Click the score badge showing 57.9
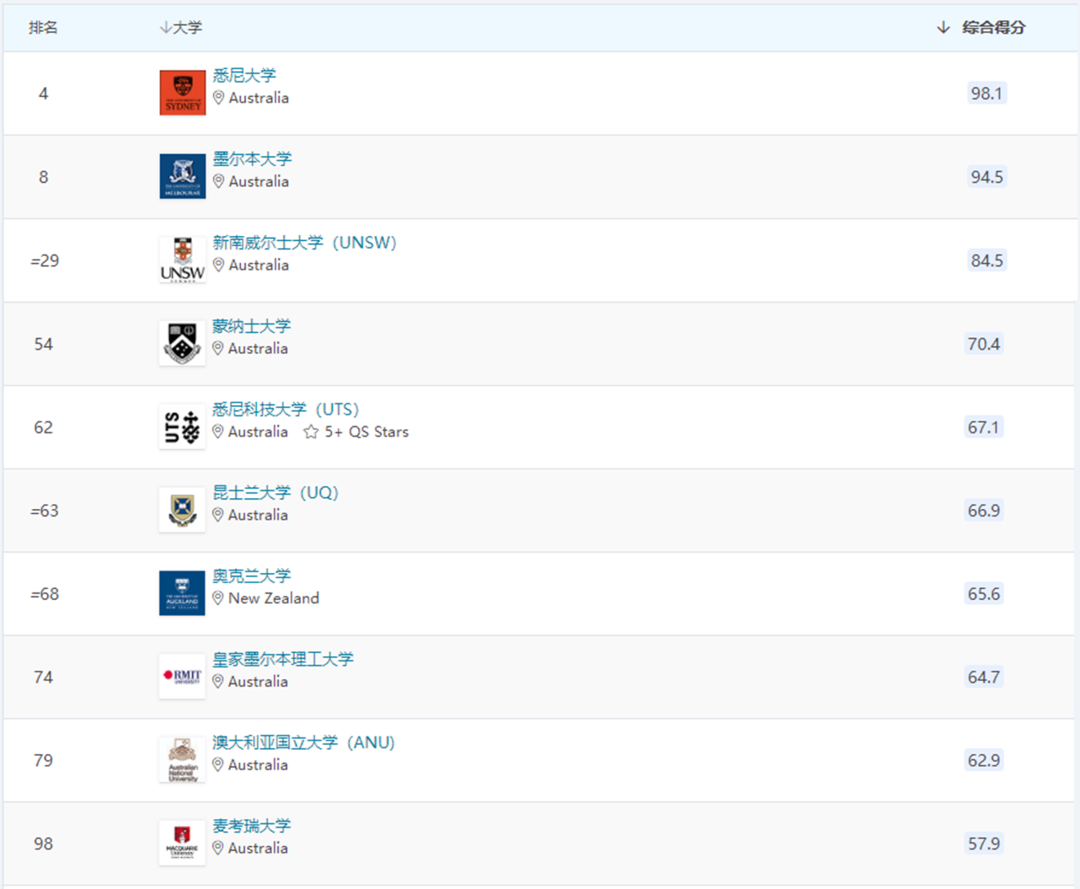 pyautogui.click(x=986, y=844)
